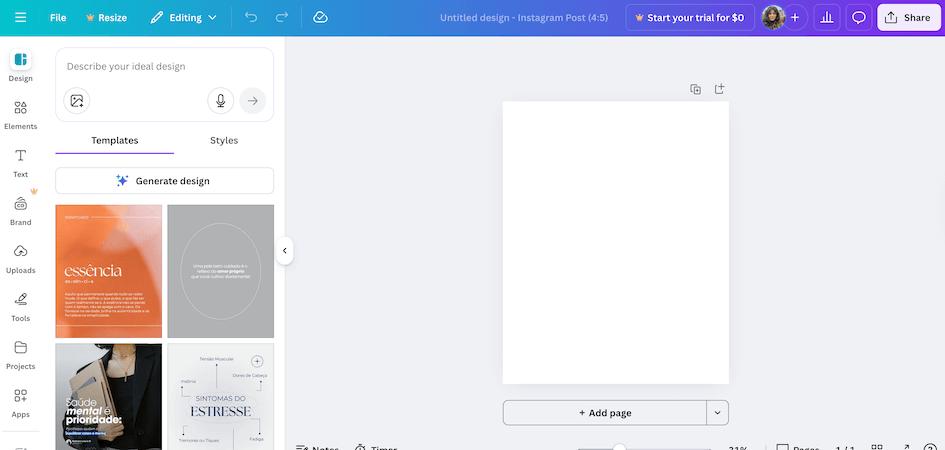Attach an image to the prompt

point(77,101)
